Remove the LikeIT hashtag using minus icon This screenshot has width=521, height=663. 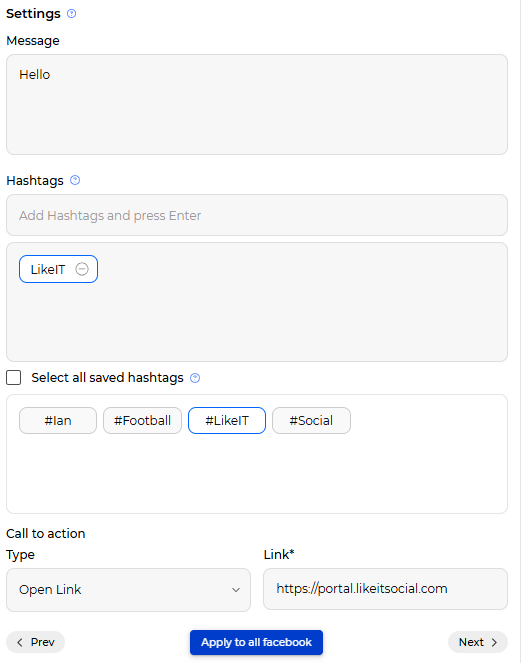tap(82, 269)
